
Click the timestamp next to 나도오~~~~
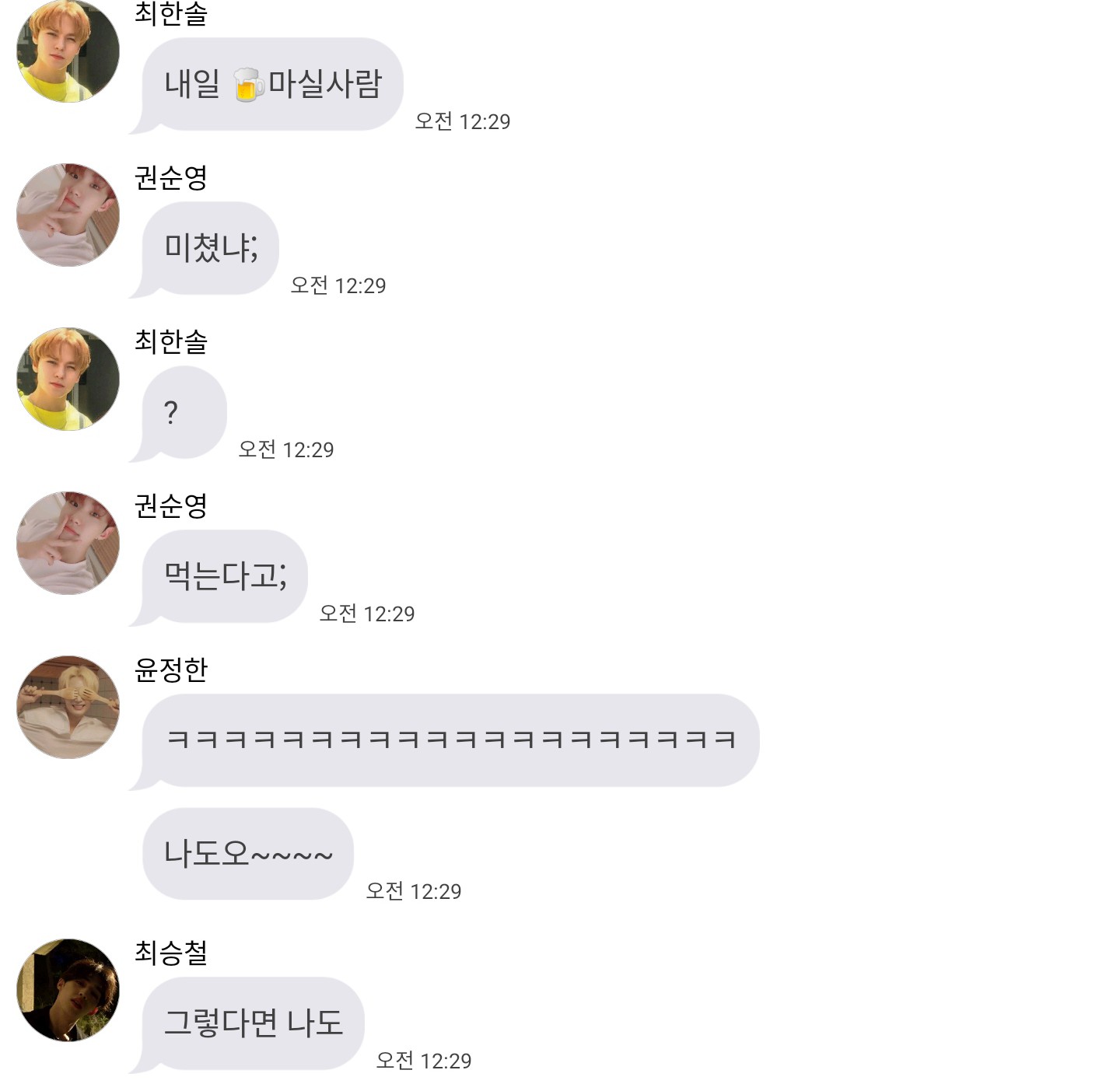point(414,891)
